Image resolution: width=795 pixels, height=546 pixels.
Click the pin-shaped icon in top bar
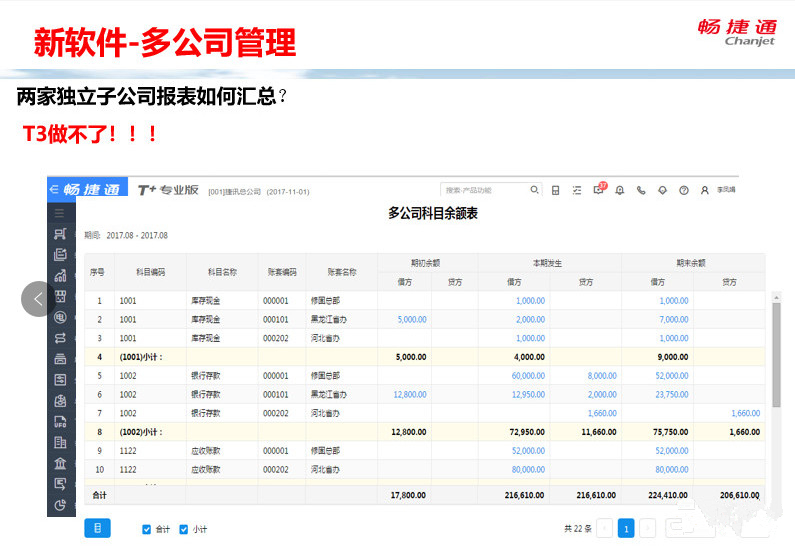(662, 190)
